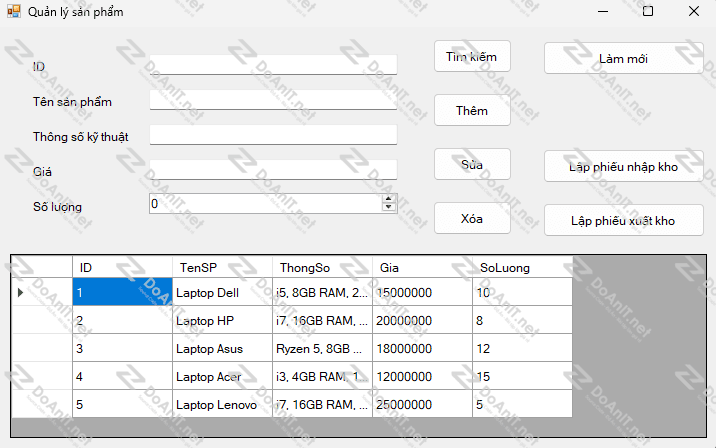Image resolution: width=716 pixels, height=448 pixels.
Task: Sort by TenSP column header
Action: click(x=221, y=267)
